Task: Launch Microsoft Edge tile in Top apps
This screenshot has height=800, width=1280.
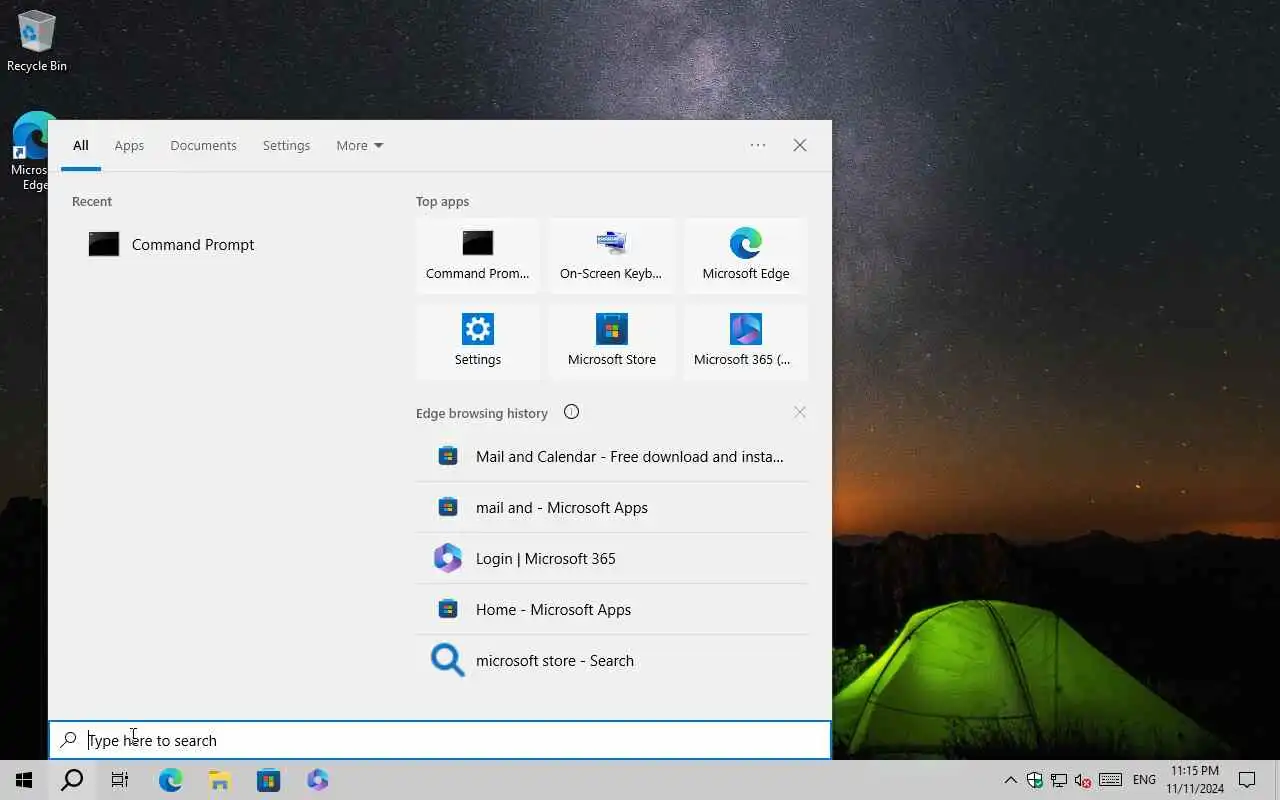Action: tap(746, 256)
